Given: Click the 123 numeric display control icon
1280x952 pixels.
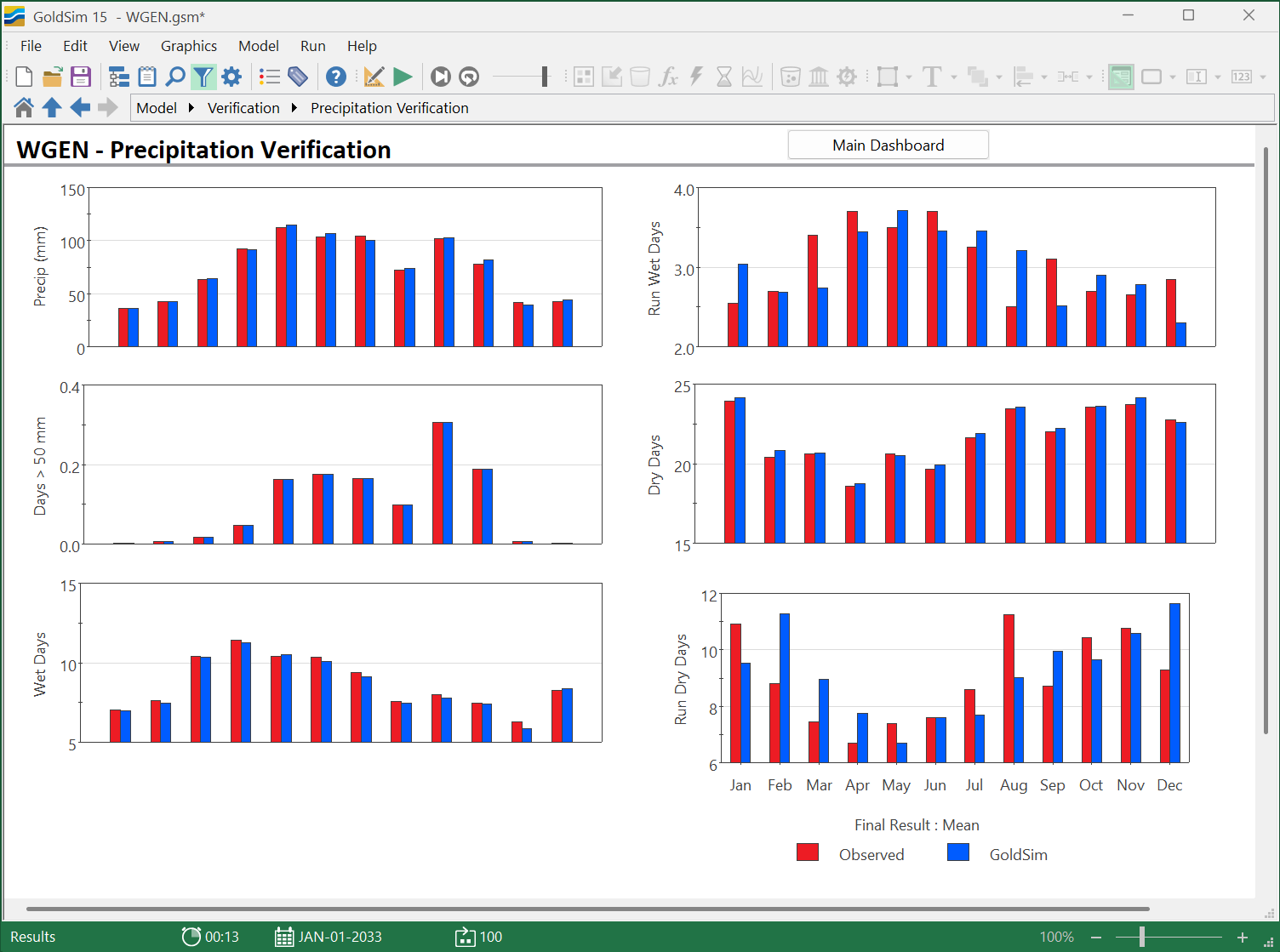Looking at the screenshot, I should [1242, 77].
